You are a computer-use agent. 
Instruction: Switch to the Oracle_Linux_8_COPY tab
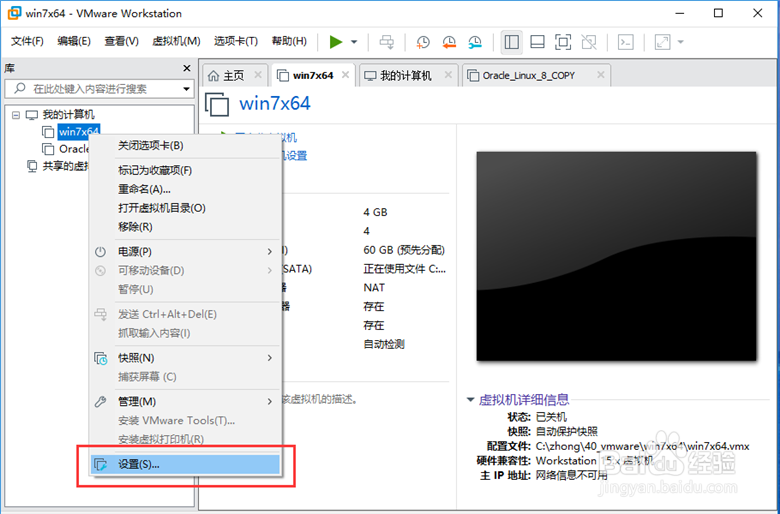(x=528, y=76)
